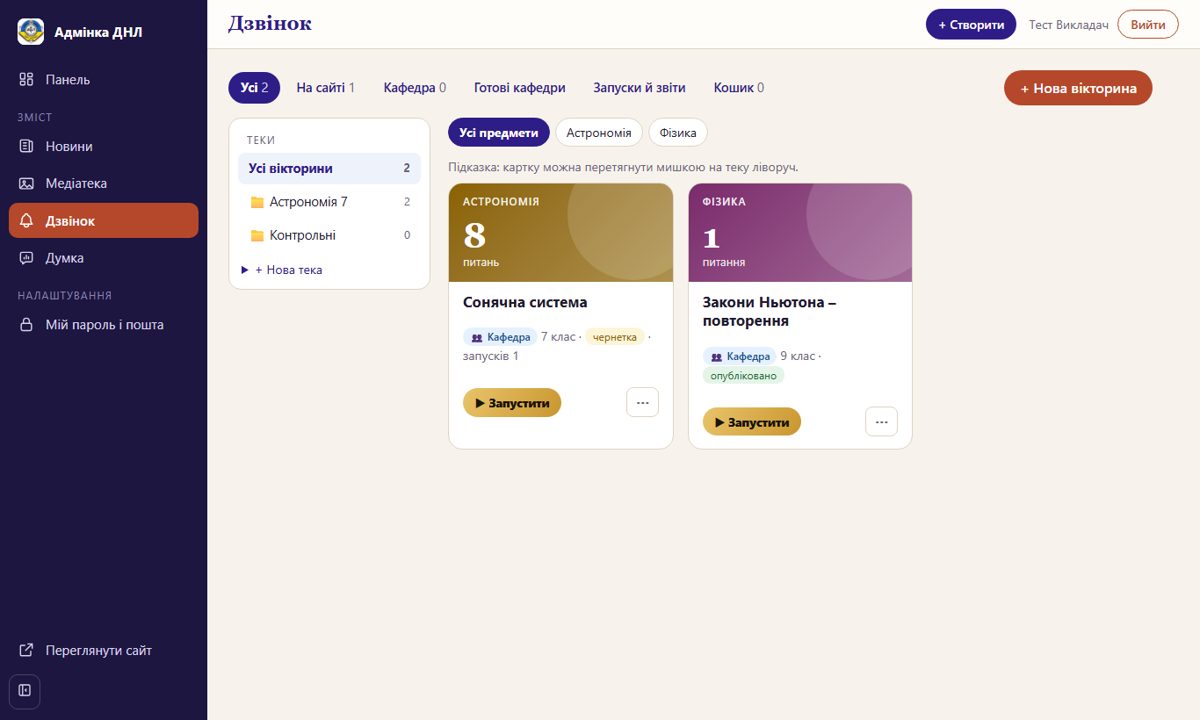Open the Сонячна система quiz title
The height and width of the screenshot is (720, 1200).
(525, 302)
